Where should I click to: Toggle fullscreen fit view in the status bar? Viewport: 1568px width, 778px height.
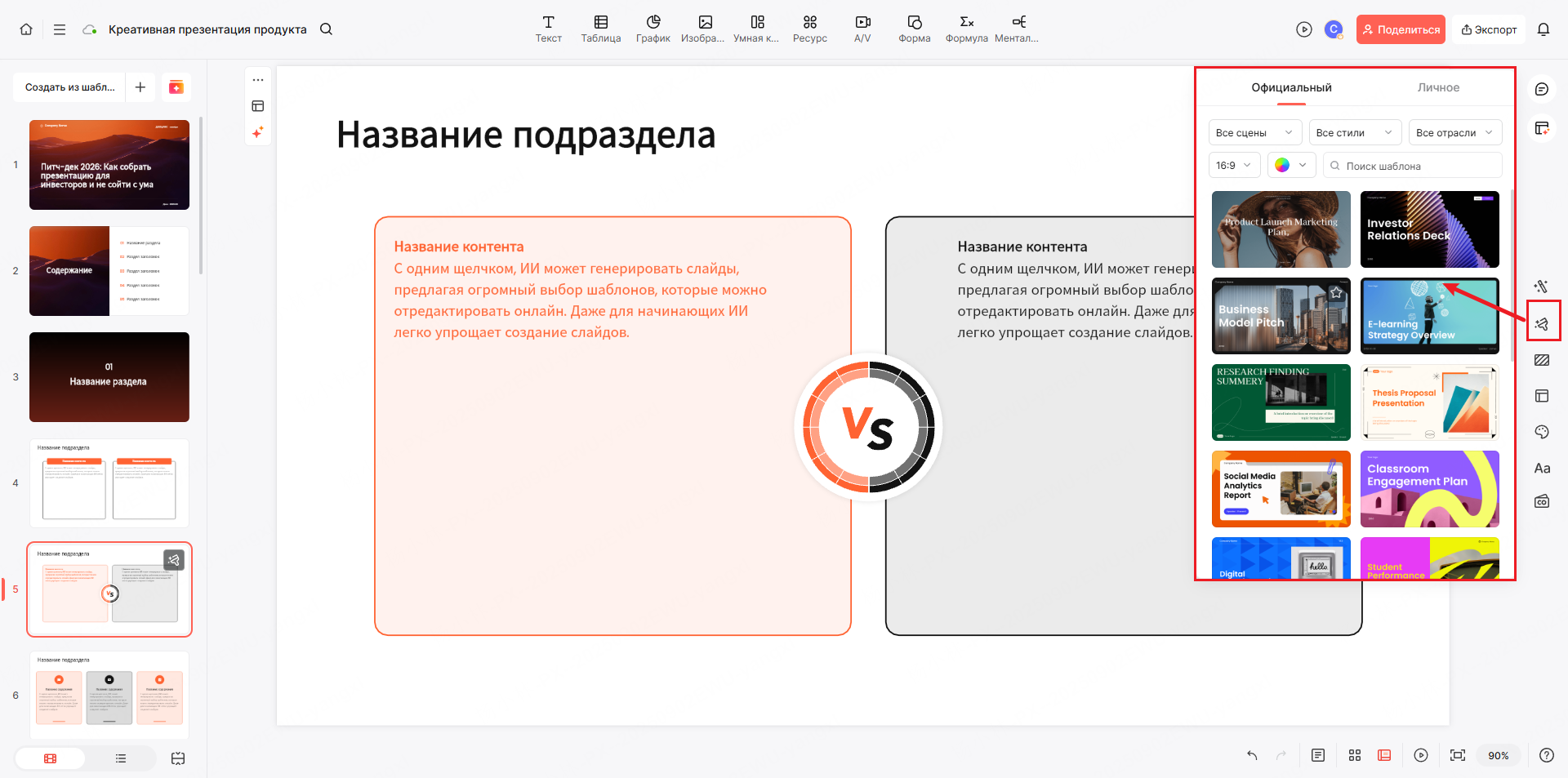[1458, 755]
